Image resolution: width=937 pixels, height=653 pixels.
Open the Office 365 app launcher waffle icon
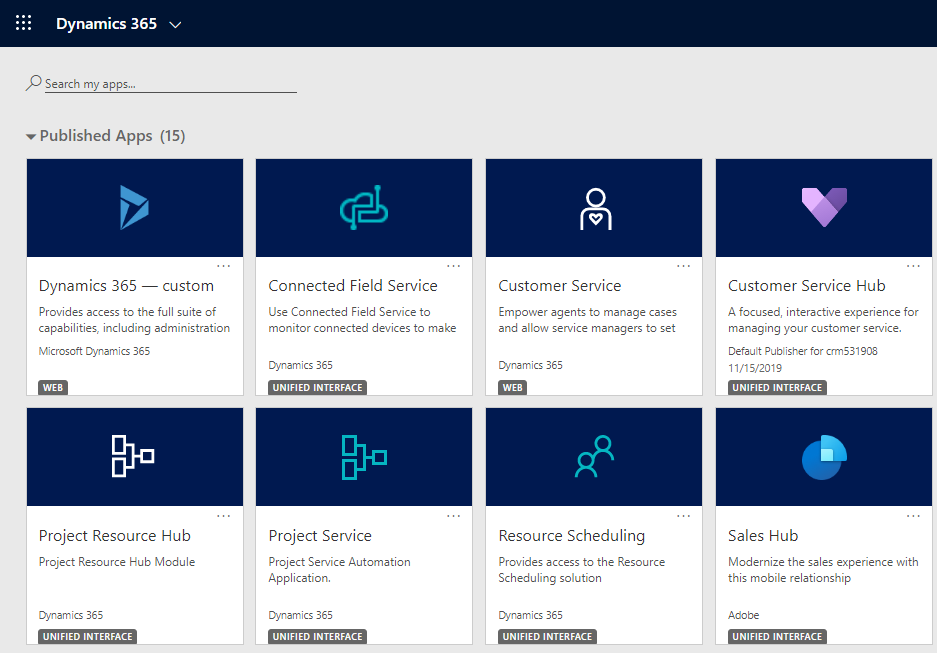(23, 22)
